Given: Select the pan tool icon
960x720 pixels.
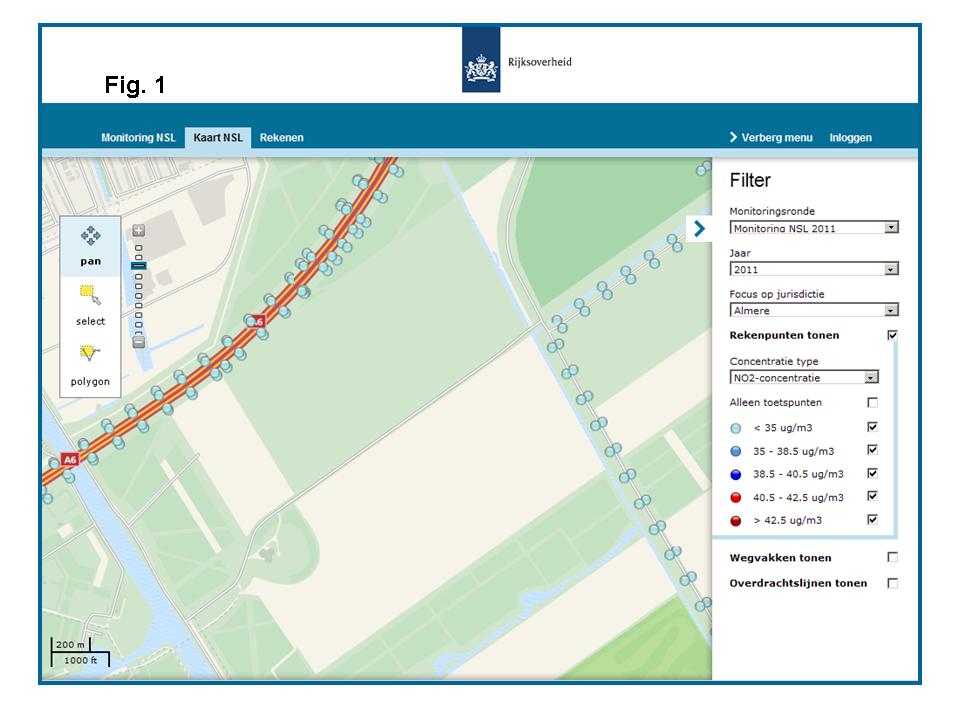Looking at the screenshot, I should (x=91, y=235).
